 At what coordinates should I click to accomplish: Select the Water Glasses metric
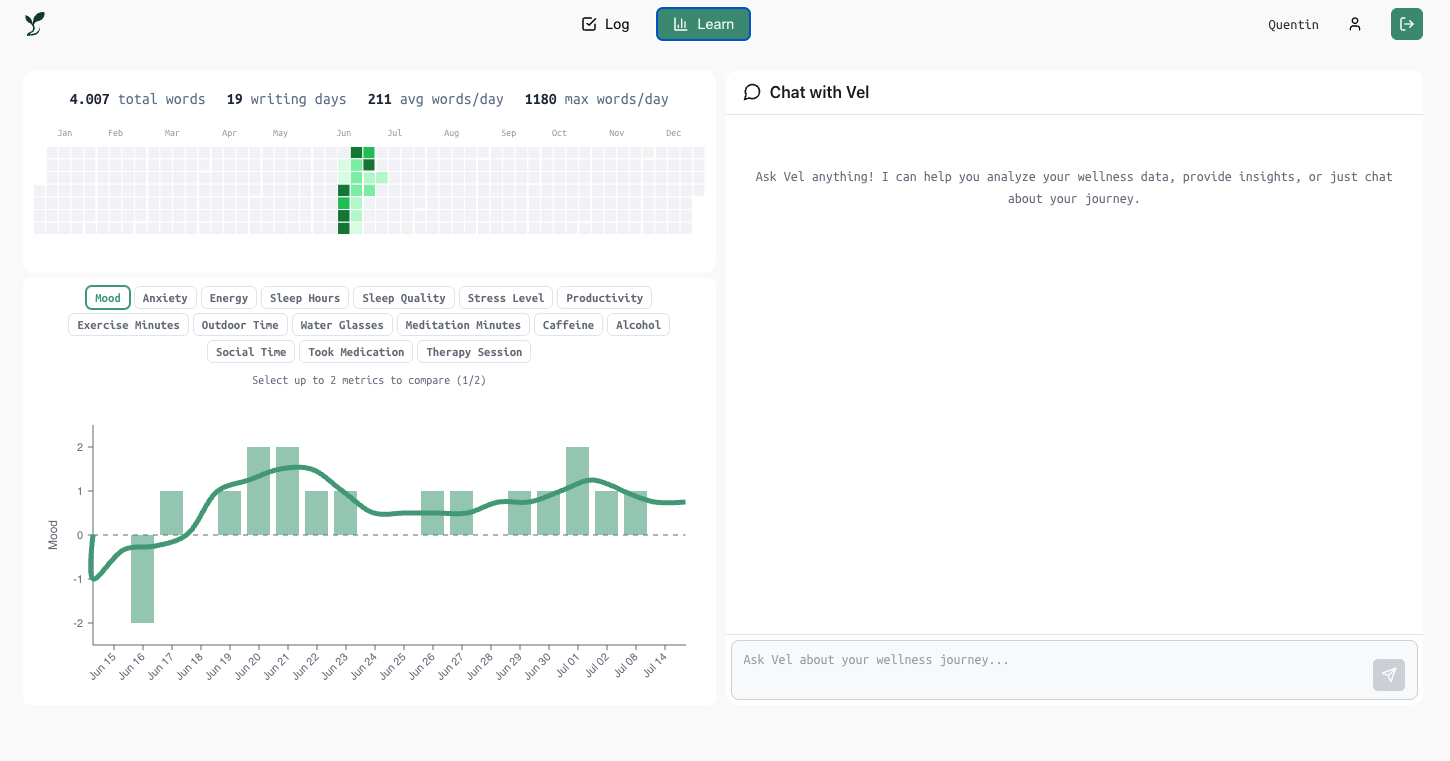pyautogui.click(x=342, y=325)
